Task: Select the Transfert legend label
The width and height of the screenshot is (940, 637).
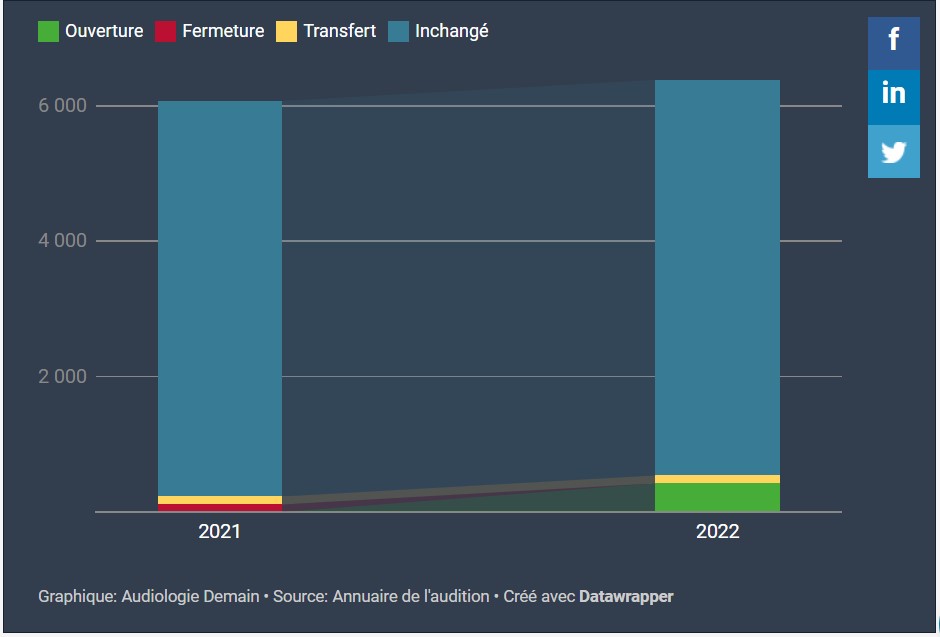Action: (340, 32)
